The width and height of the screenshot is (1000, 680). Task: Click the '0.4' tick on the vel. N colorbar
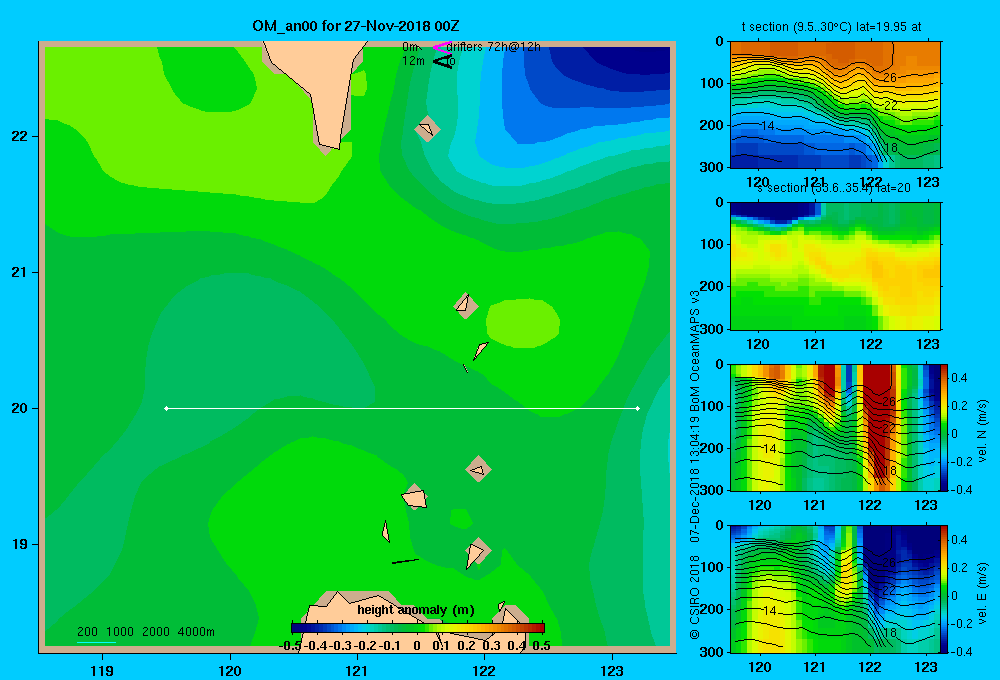tap(959, 378)
